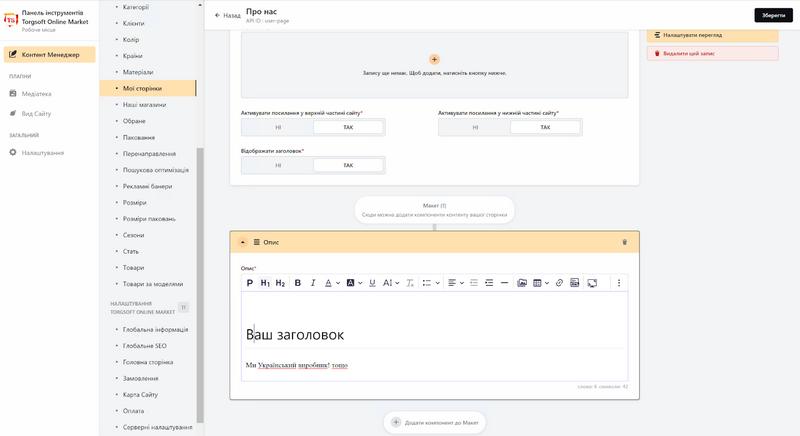Viewport: 800px width, 436px height.
Task: Click Додати компонент до Макет button
Action: click(435, 422)
